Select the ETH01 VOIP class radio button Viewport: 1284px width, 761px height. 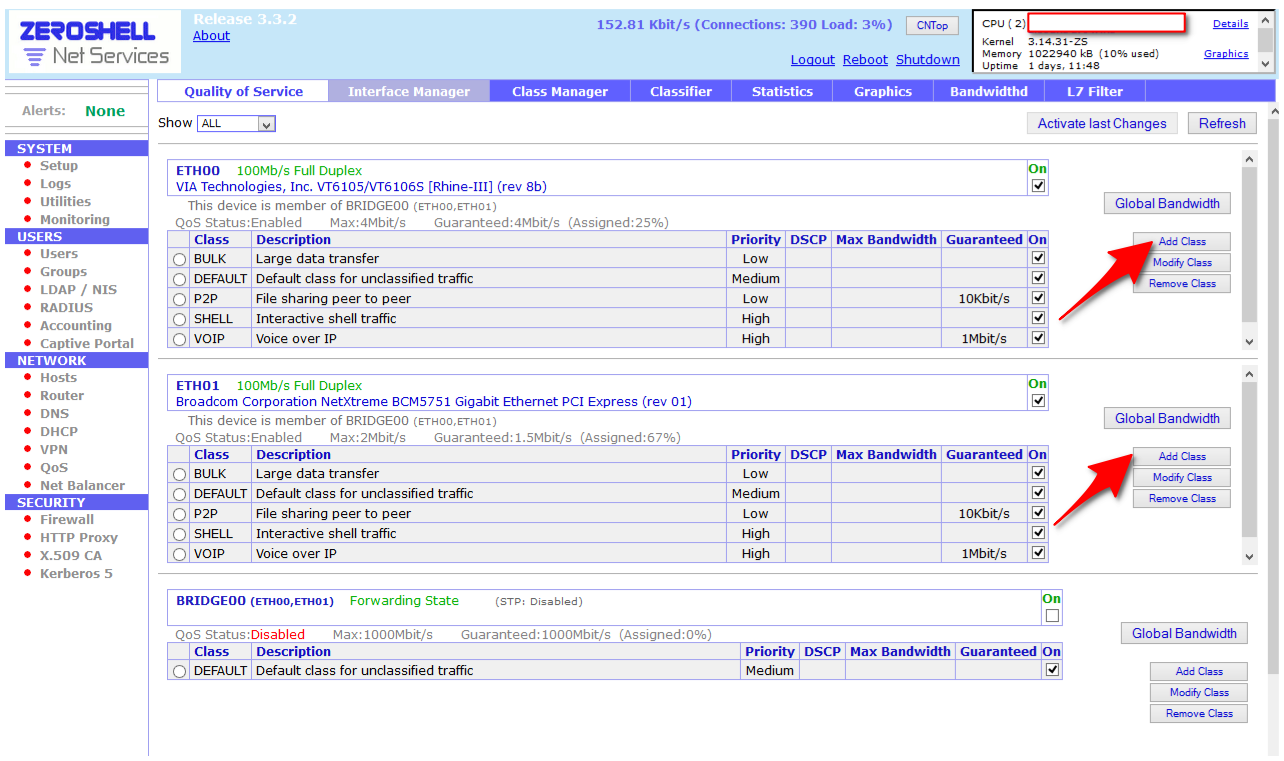coord(179,554)
